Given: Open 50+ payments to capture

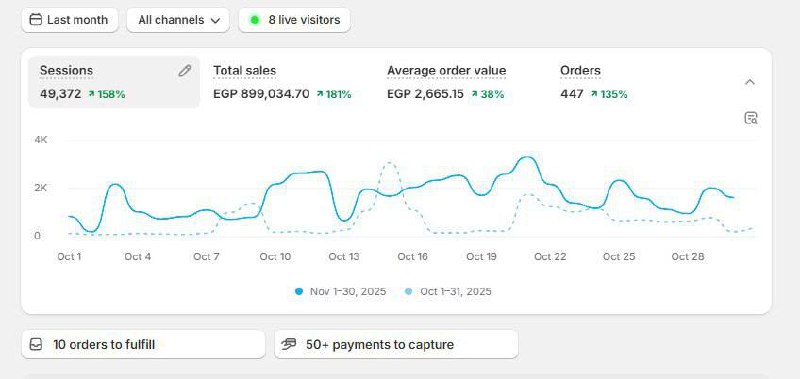Looking at the screenshot, I should coord(396,344).
